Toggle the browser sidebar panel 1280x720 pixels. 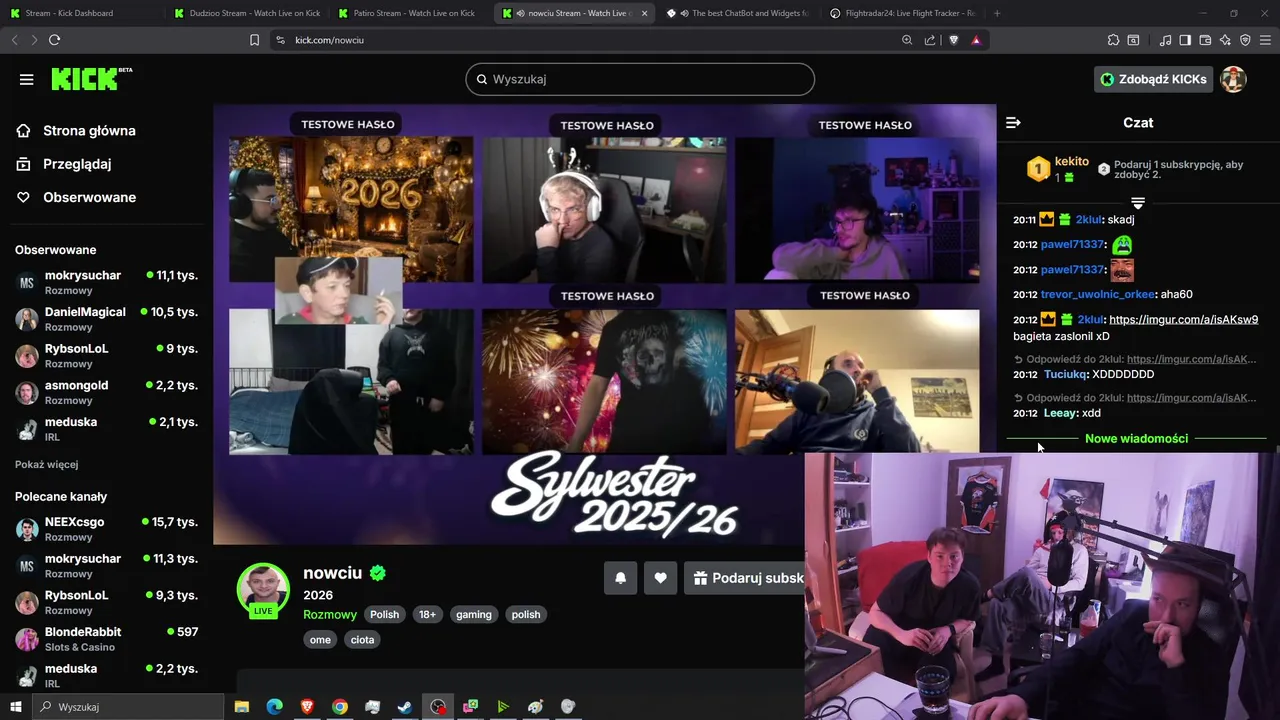click(x=1185, y=40)
